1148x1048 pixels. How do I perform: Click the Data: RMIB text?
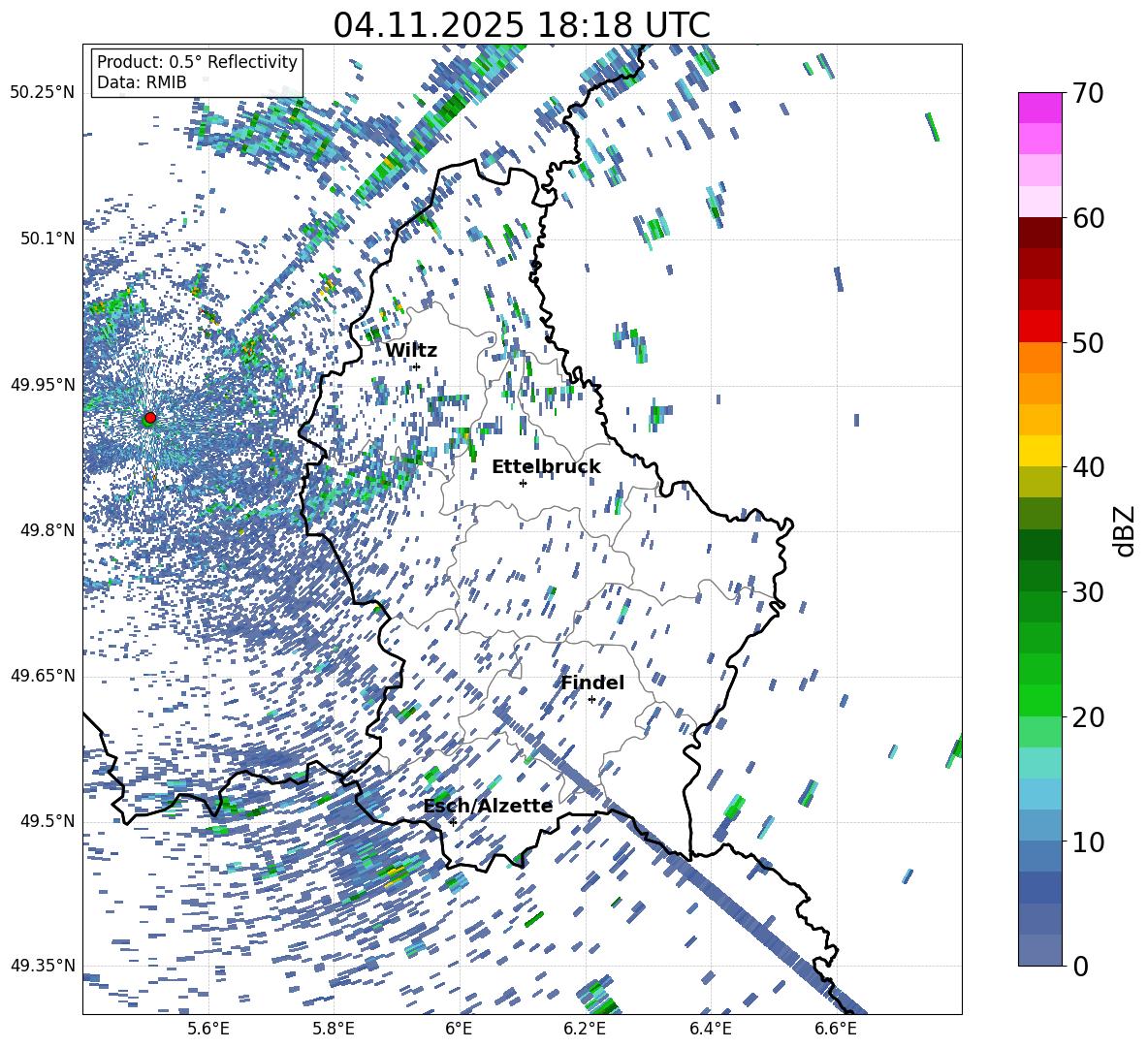(x=142, y=82)
